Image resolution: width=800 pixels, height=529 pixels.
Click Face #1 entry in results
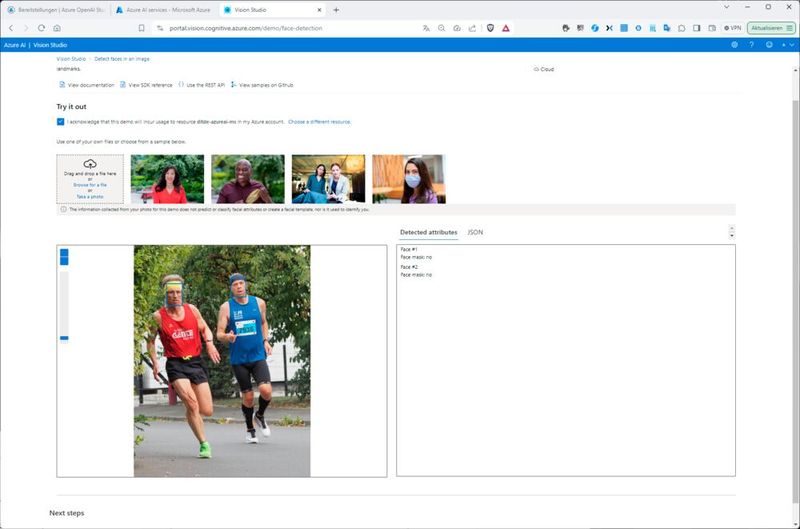pos(409,249)
